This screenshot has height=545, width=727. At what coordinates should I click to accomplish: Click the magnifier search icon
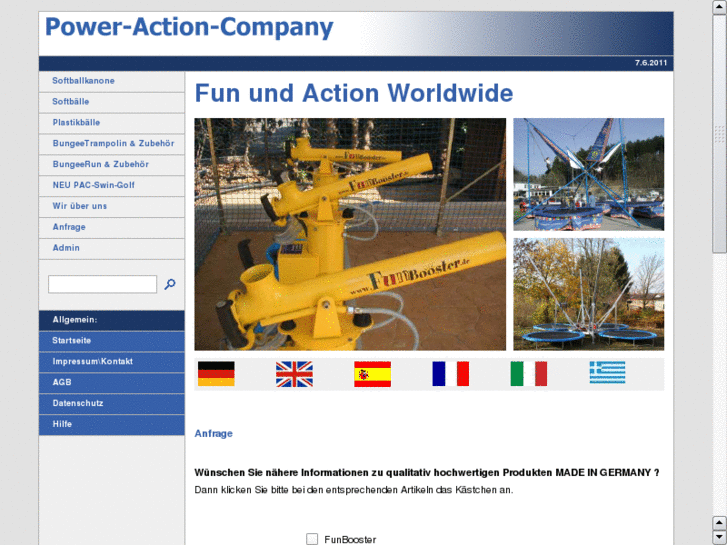pos(170,284)
